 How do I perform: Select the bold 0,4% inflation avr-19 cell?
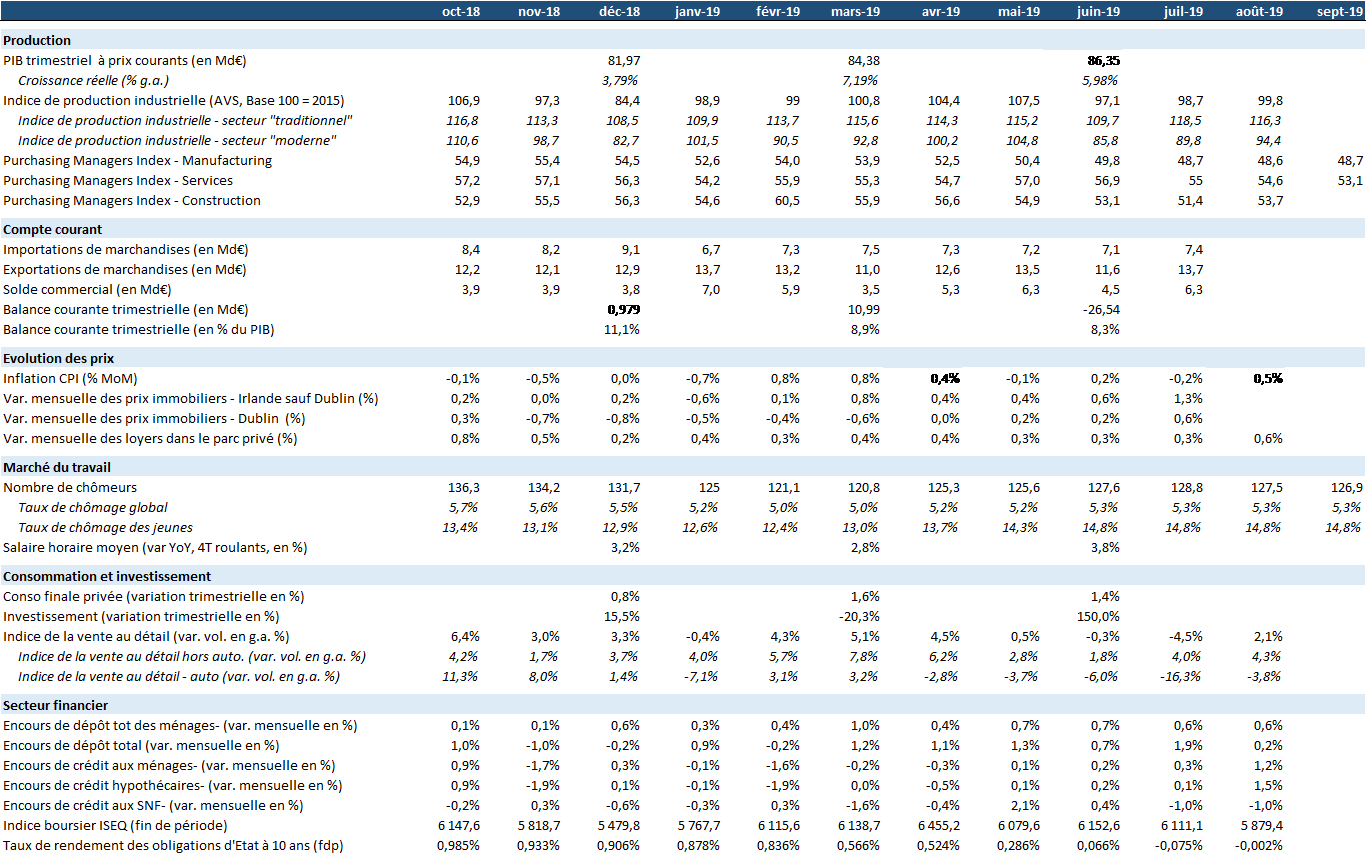point(946,378)
